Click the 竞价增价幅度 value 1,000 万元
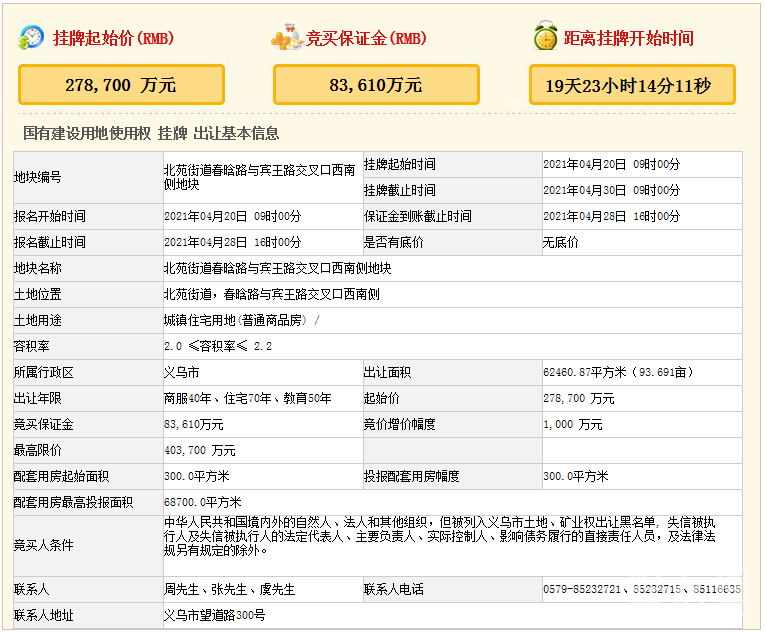 [x=573, y=424]
